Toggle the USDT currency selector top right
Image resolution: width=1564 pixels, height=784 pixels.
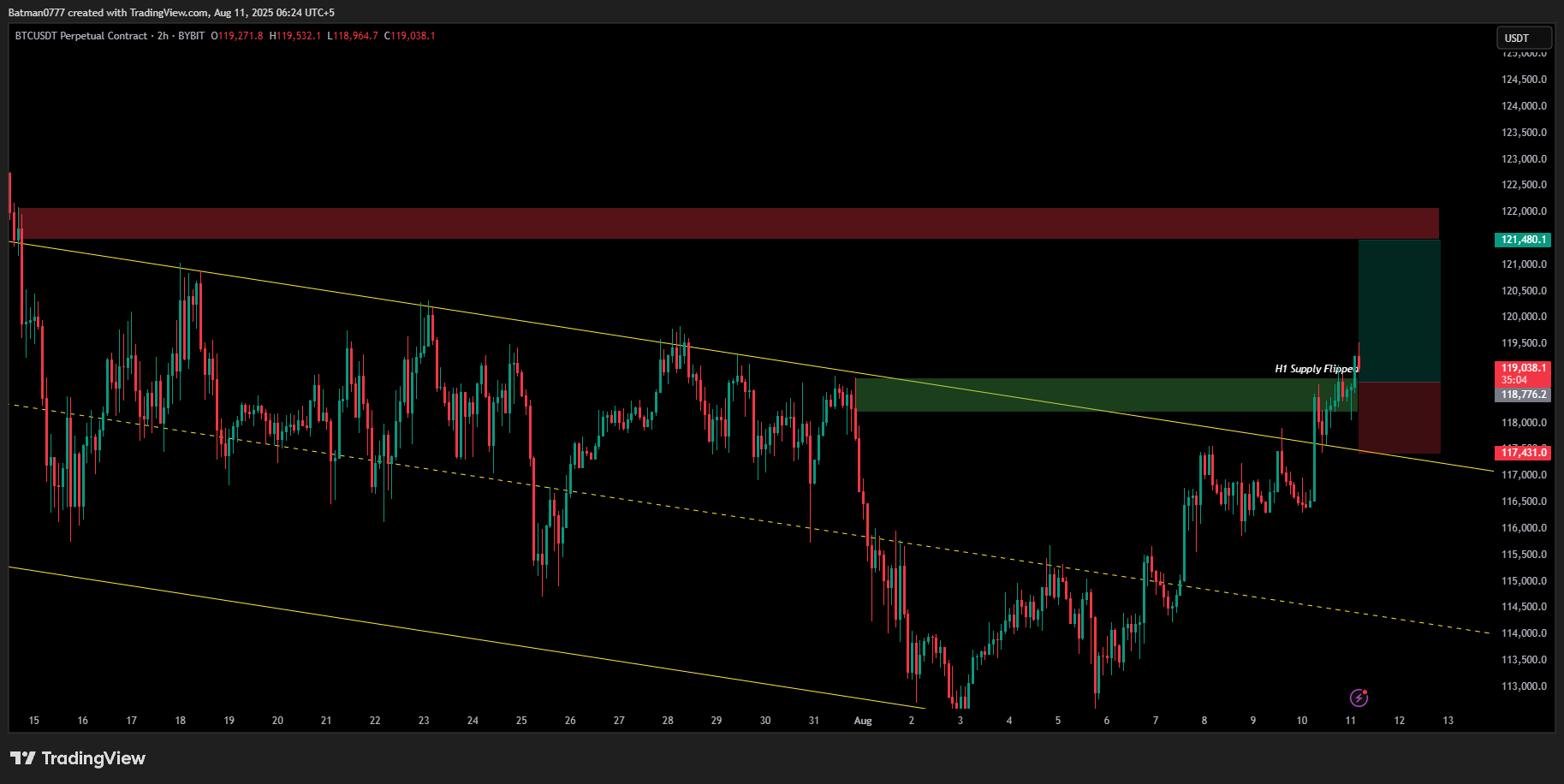1523,38
